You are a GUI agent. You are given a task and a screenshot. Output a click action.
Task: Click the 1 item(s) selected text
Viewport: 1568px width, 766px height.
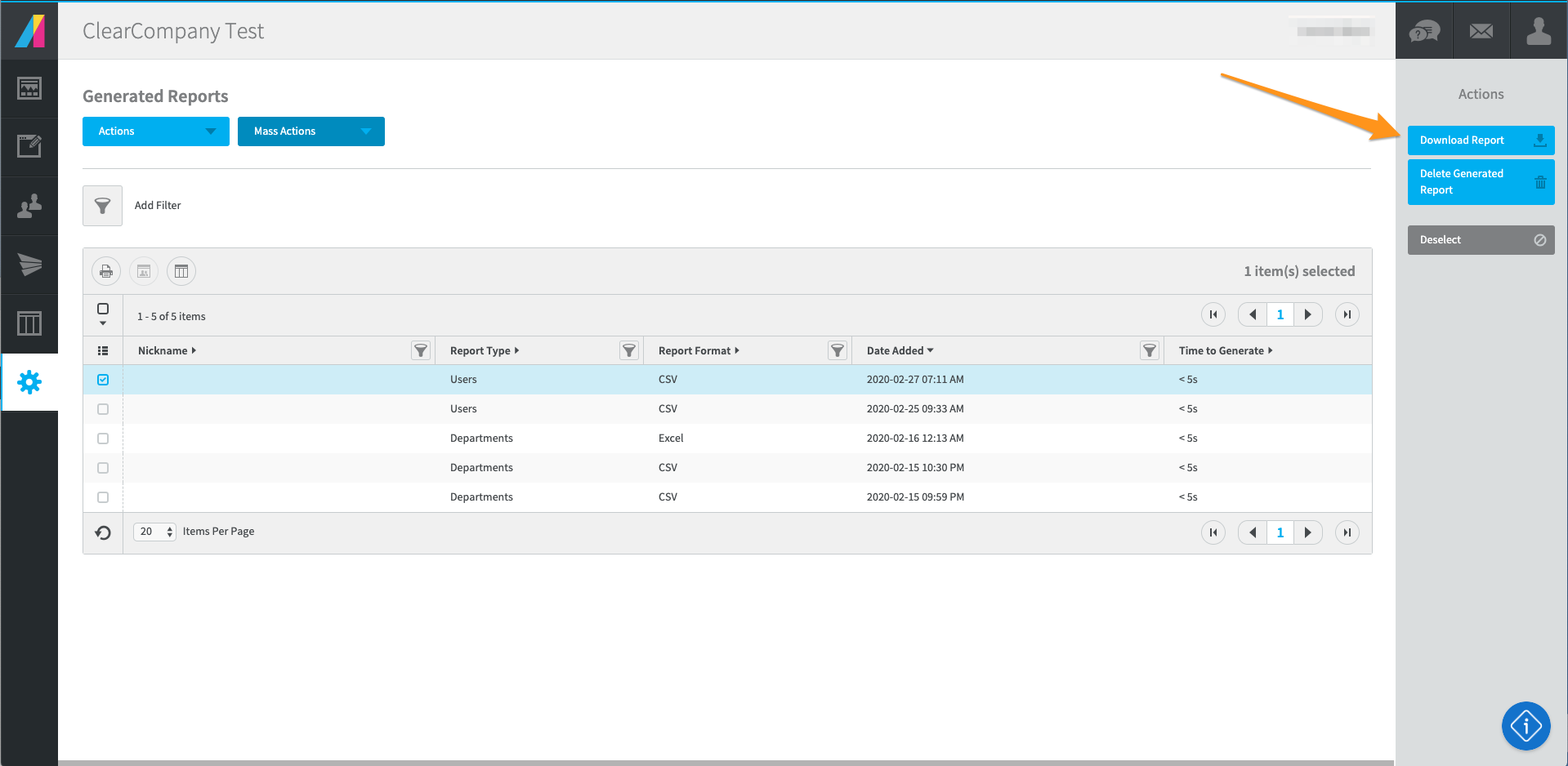click(1299, 271)
